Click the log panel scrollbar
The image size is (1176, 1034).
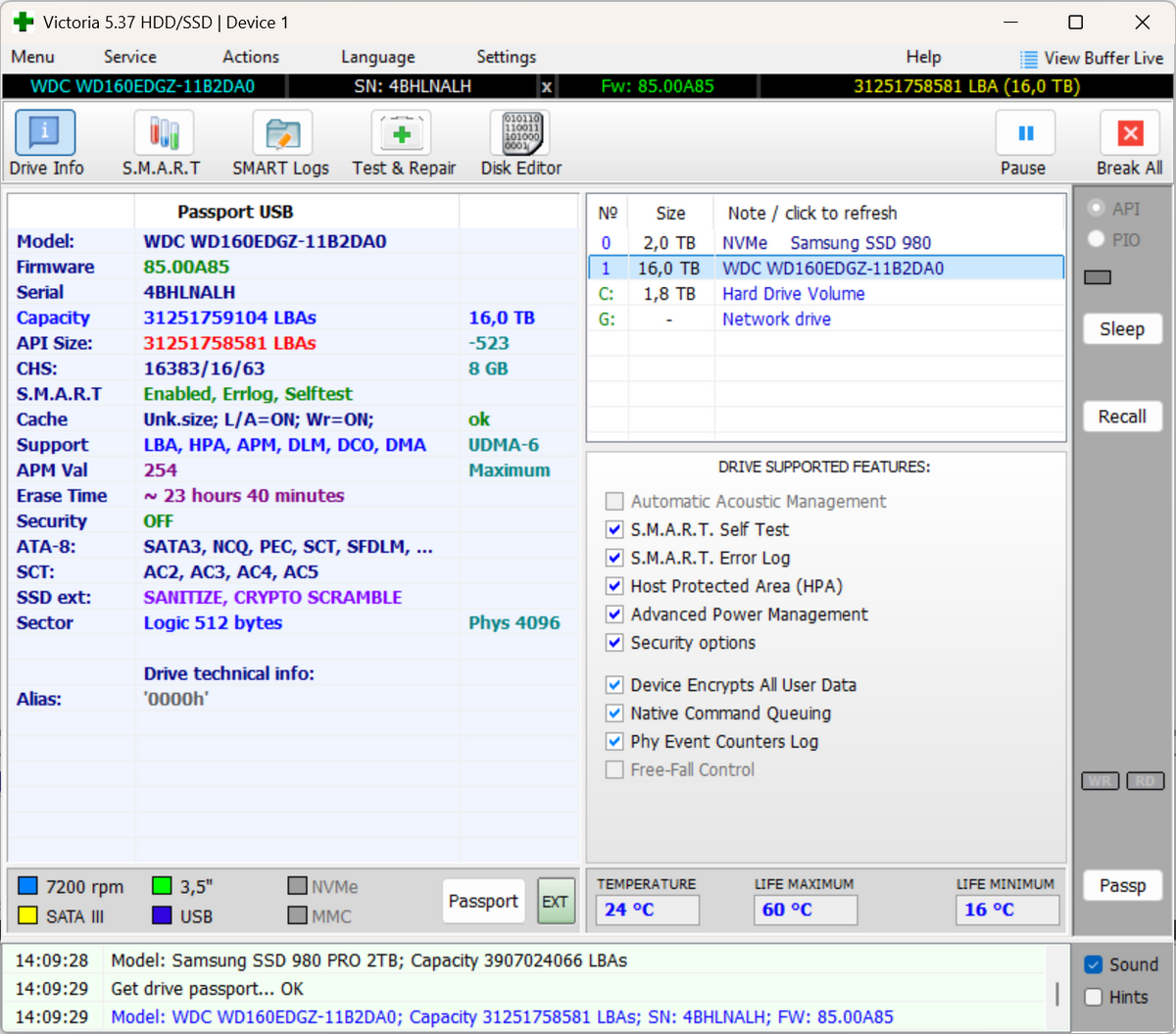click(1056, 994)
